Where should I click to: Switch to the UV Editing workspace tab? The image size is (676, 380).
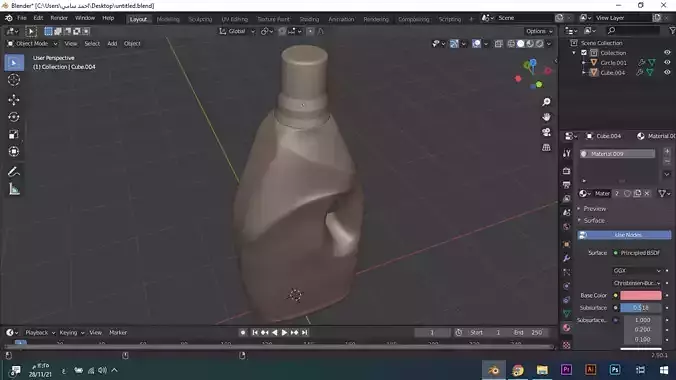point(235,19)
